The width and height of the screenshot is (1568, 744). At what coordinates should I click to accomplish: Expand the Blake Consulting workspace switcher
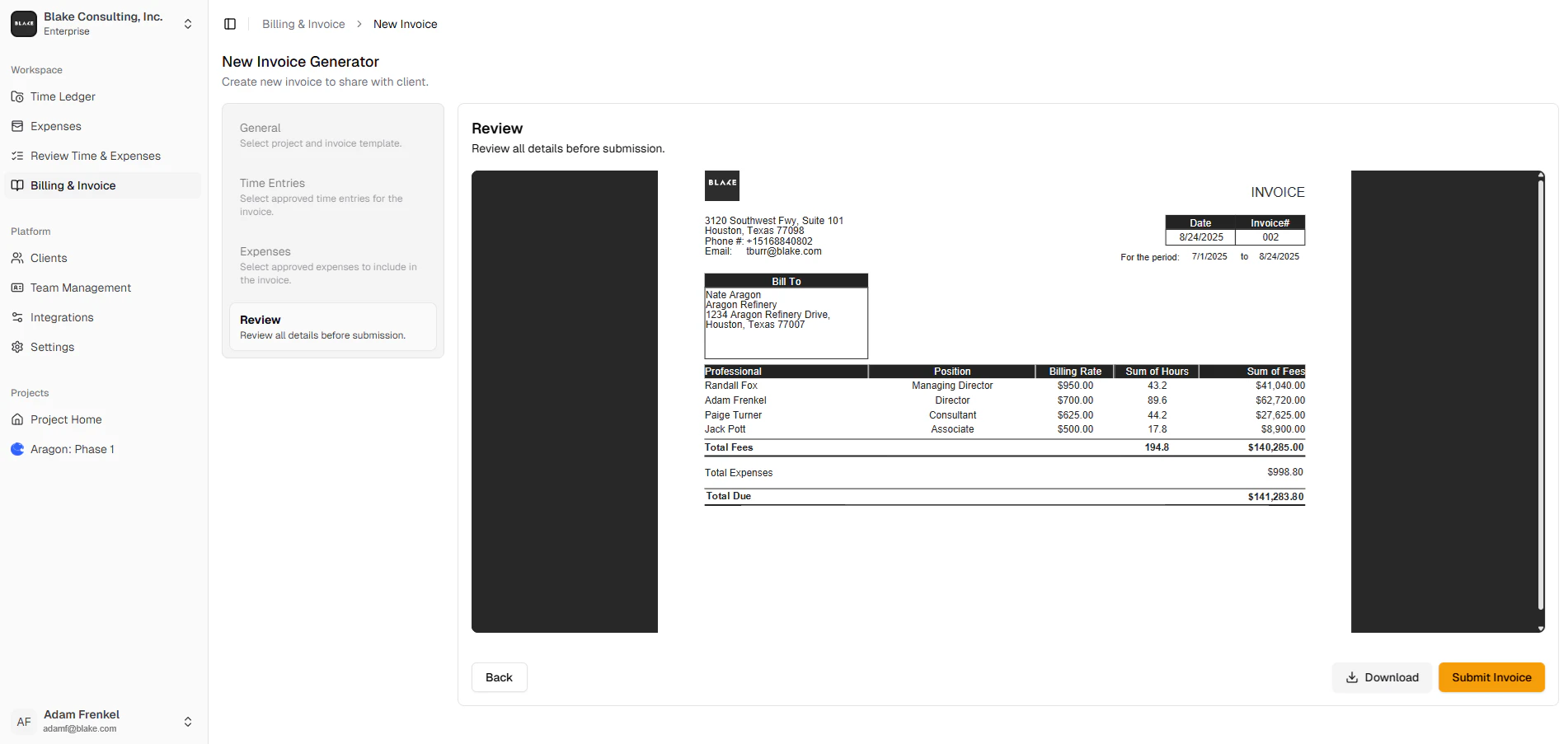coord(188,24)
